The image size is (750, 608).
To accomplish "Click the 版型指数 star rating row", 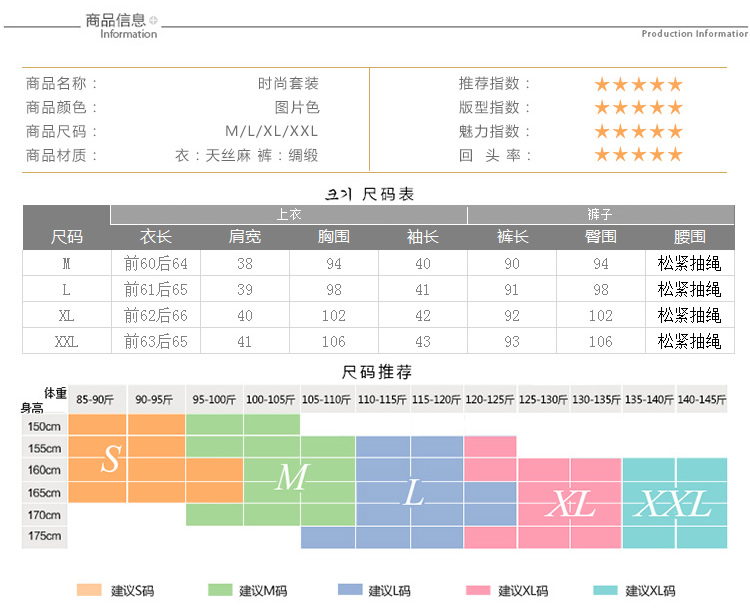I will [x=638, y=108].
